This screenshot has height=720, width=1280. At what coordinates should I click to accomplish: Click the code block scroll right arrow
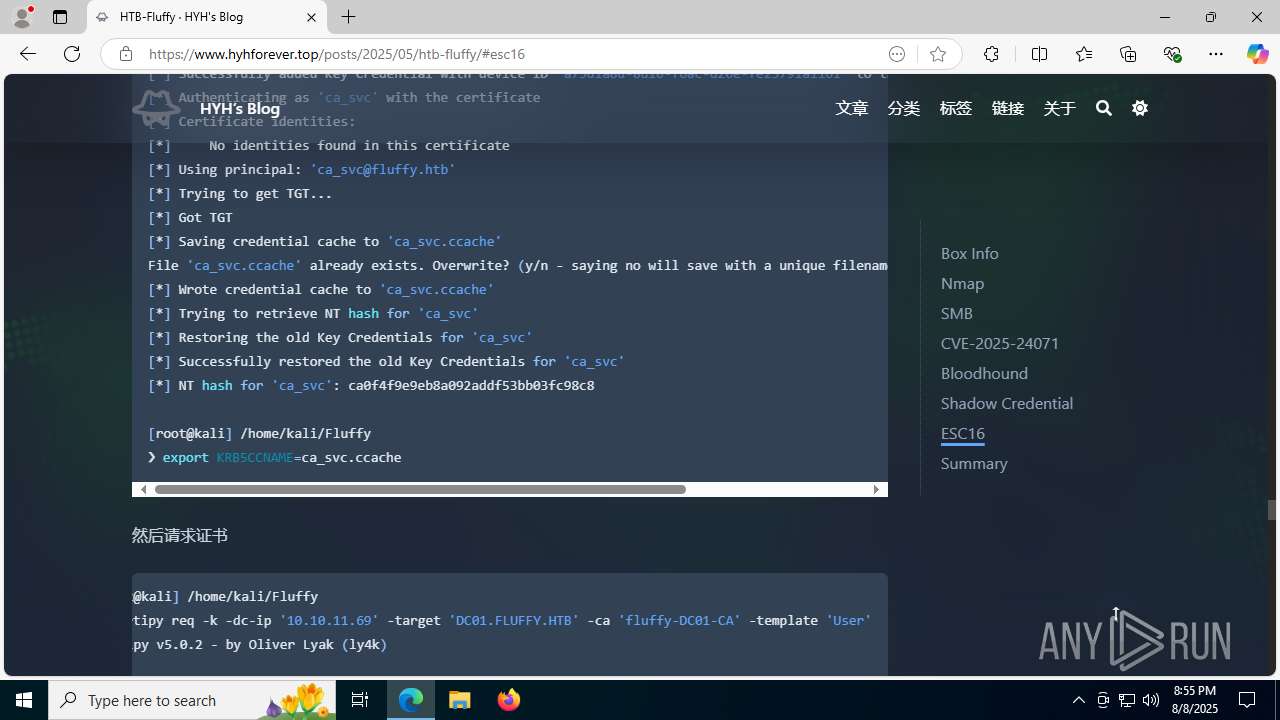tap(877, 489)
